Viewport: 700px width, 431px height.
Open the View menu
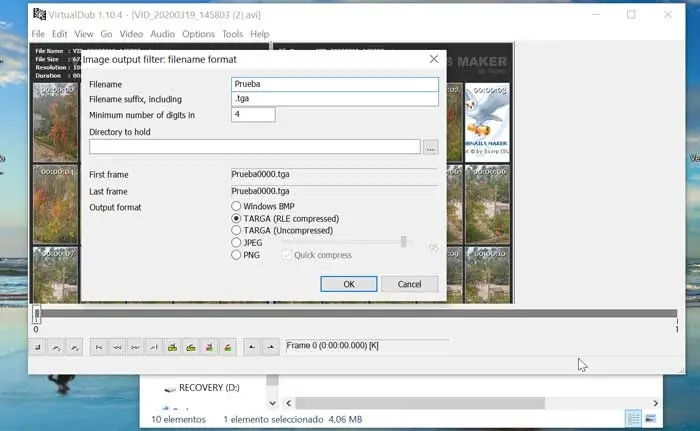83,34
